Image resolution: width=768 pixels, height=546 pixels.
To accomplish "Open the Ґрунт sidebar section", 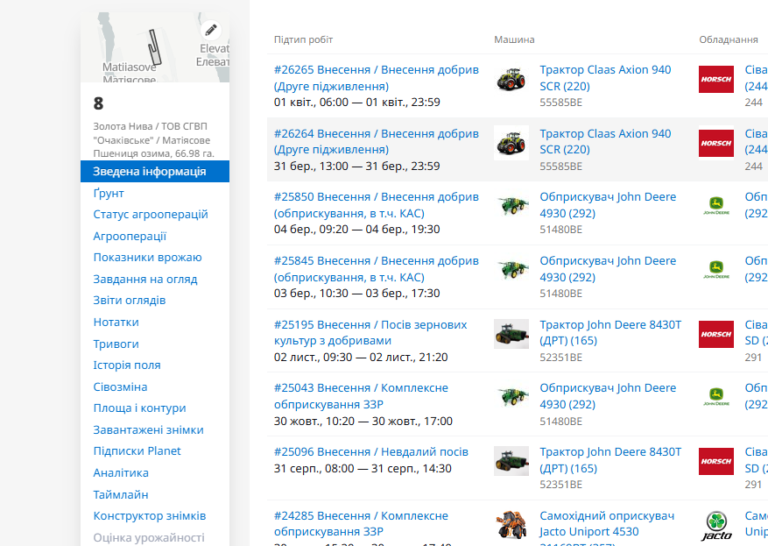I will [109, 193].
